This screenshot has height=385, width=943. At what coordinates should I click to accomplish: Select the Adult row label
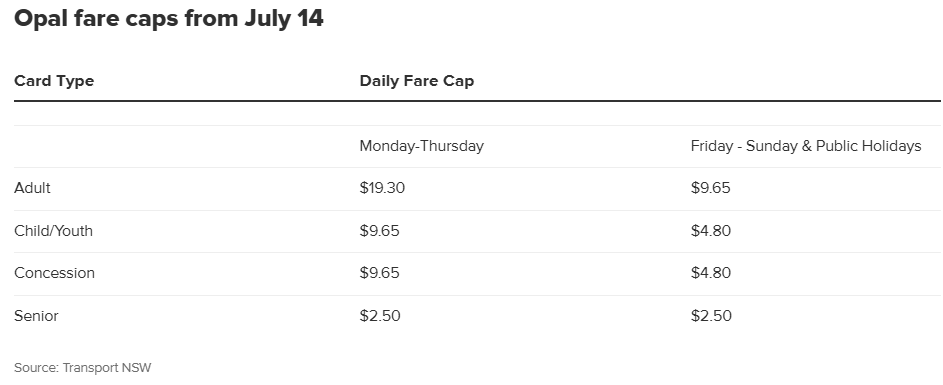point(32,188)
